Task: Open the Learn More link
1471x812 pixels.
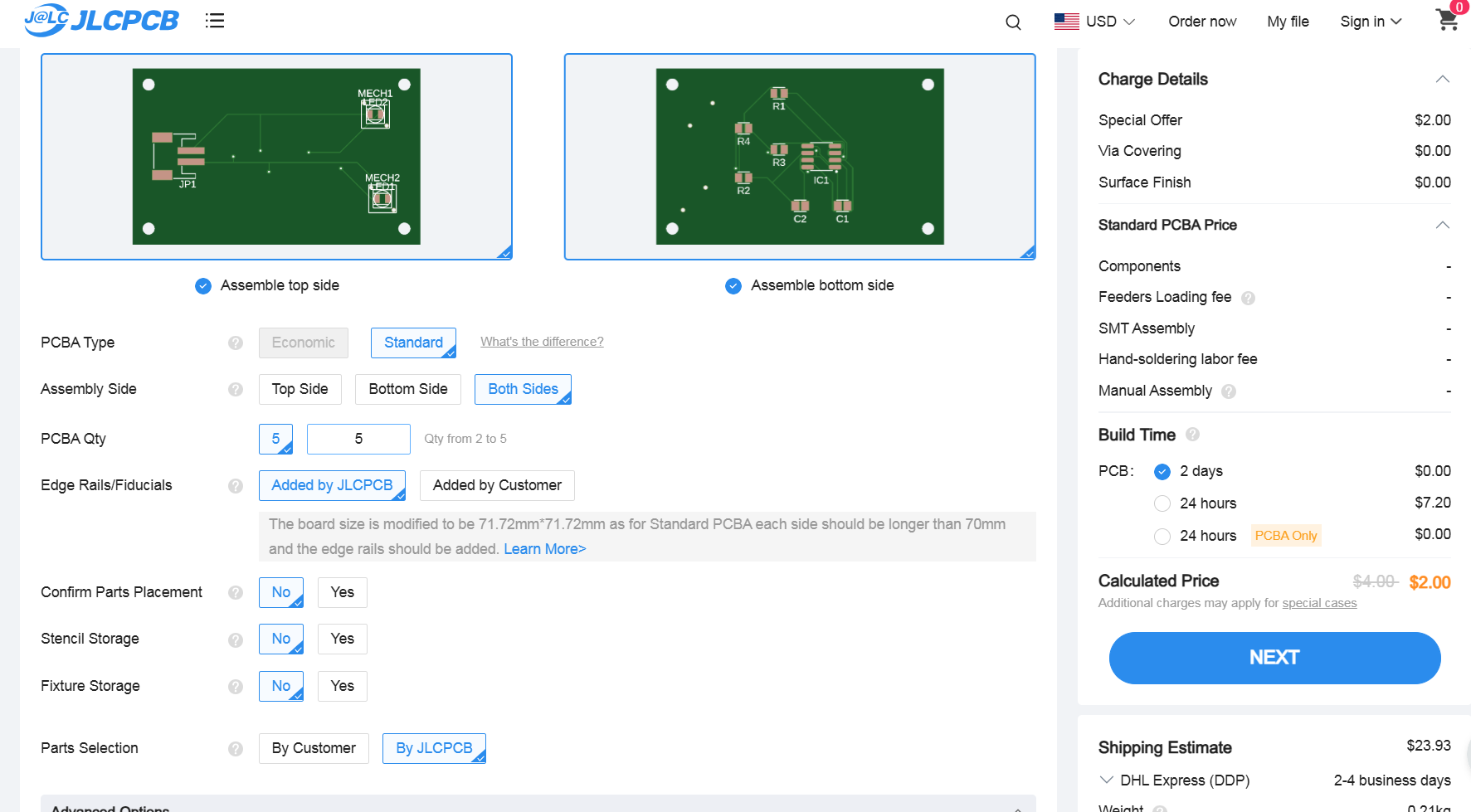Action: pyautogui.click(x=544, y=549)
